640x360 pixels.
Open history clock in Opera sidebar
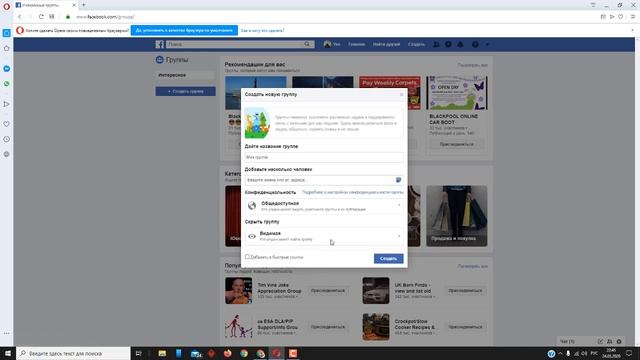[7, 139]
